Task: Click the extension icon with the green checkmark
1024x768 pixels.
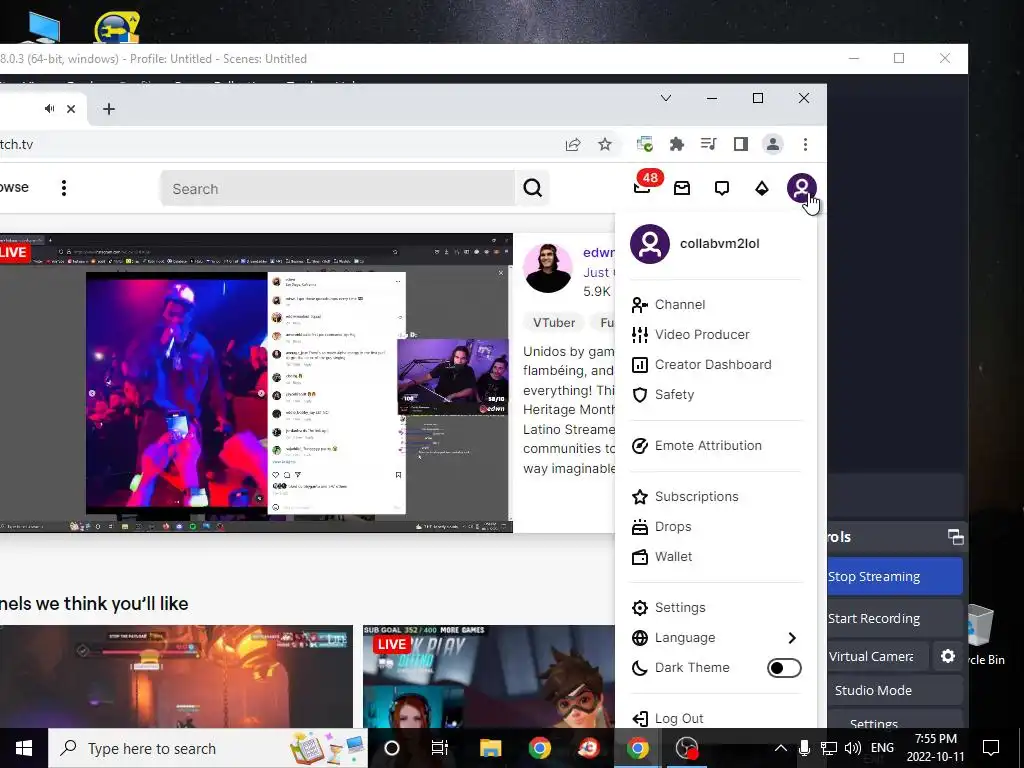Action: point(645,144)
